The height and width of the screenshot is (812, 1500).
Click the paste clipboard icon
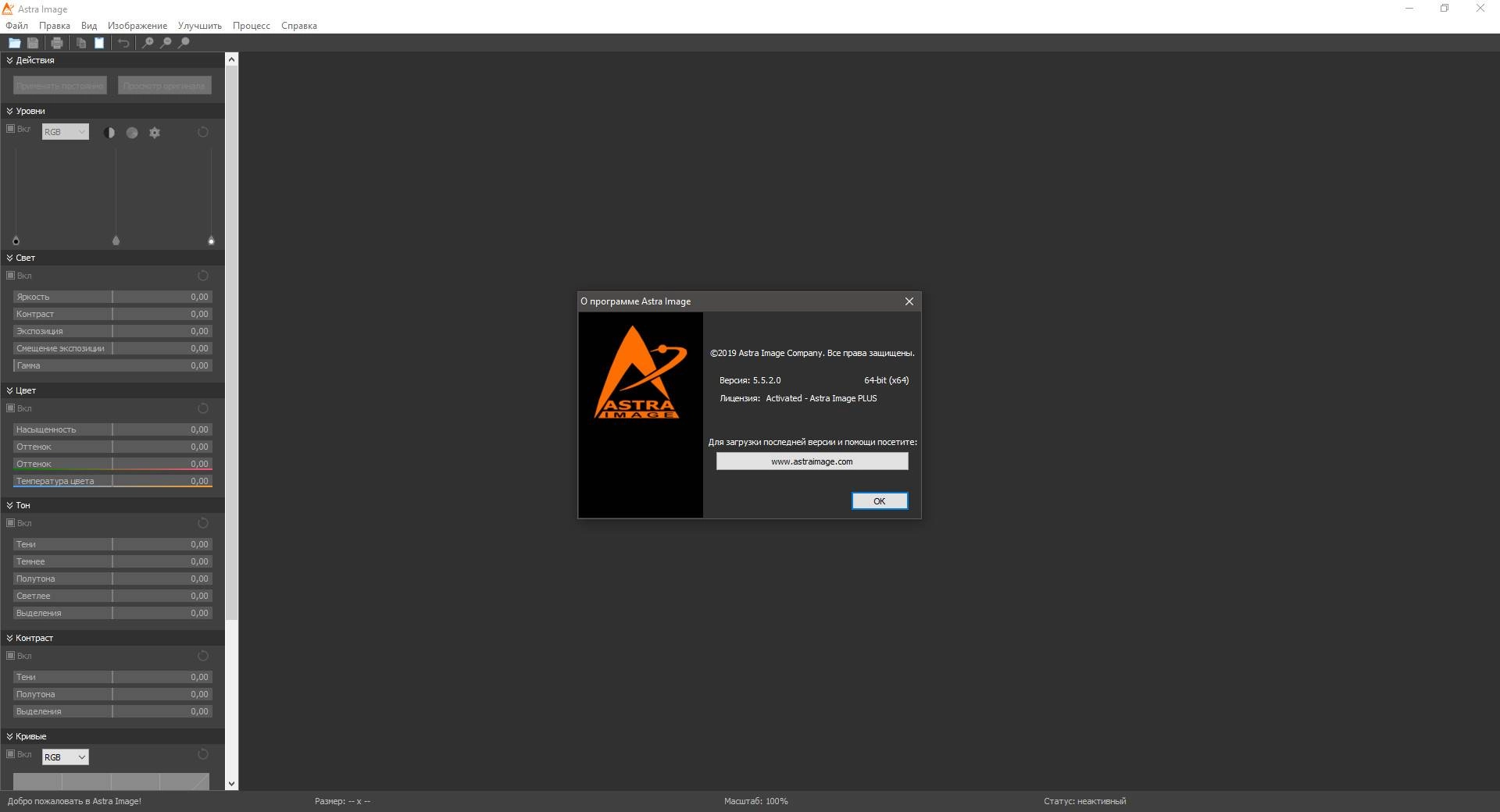99,43
